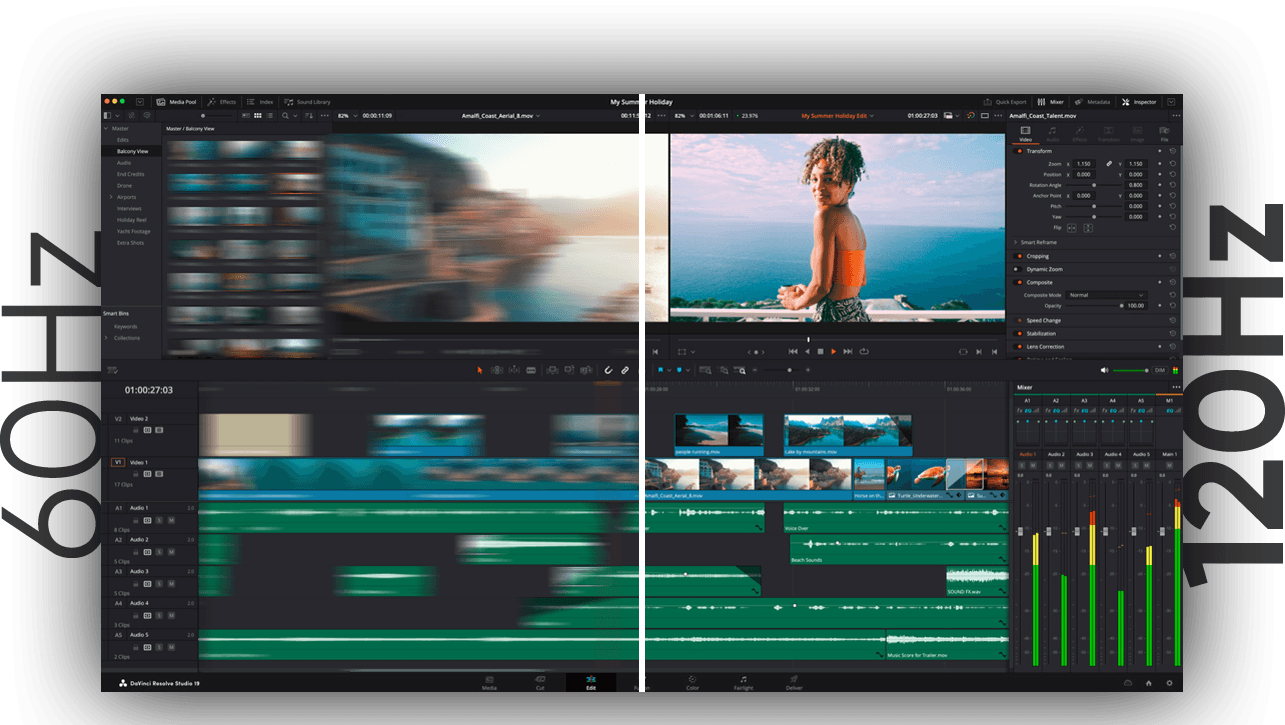
Task: Open the Composite Mode dropdown
Action: 1106,295
